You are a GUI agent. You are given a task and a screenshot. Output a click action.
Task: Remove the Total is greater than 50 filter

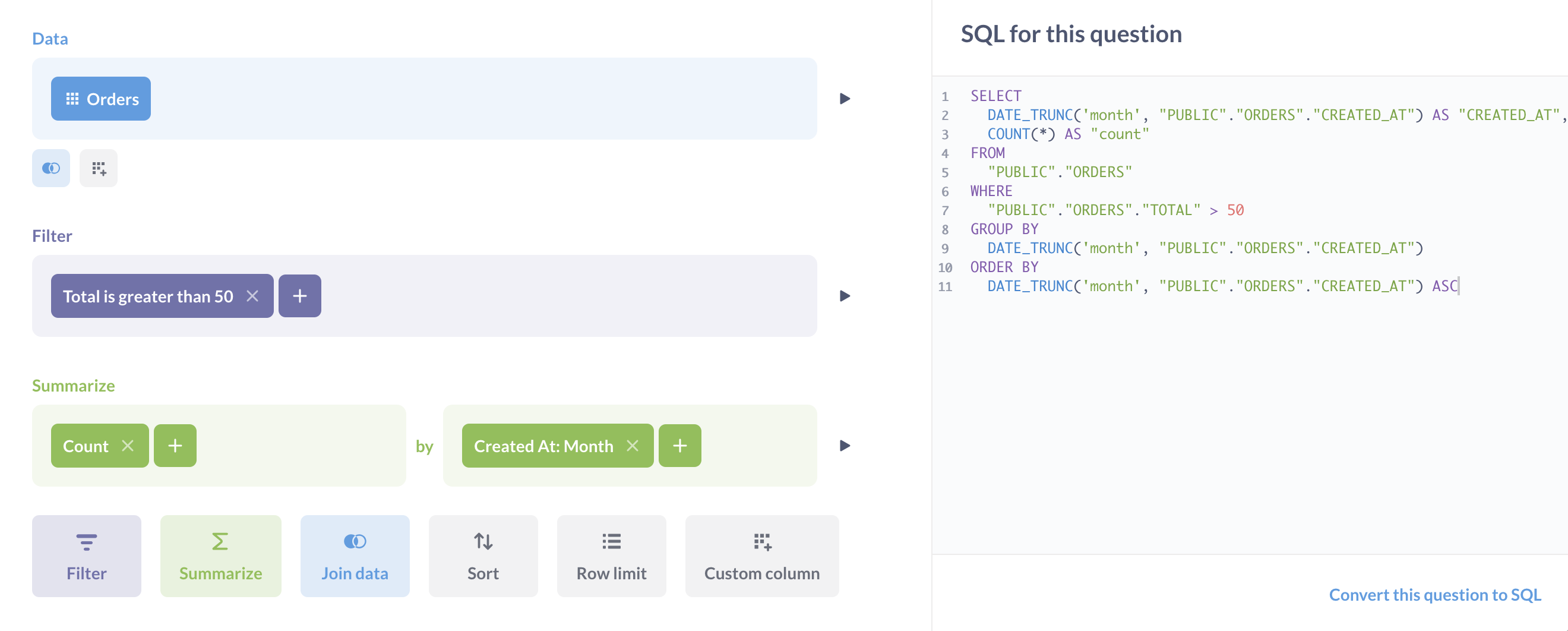[x=253, y=296]
